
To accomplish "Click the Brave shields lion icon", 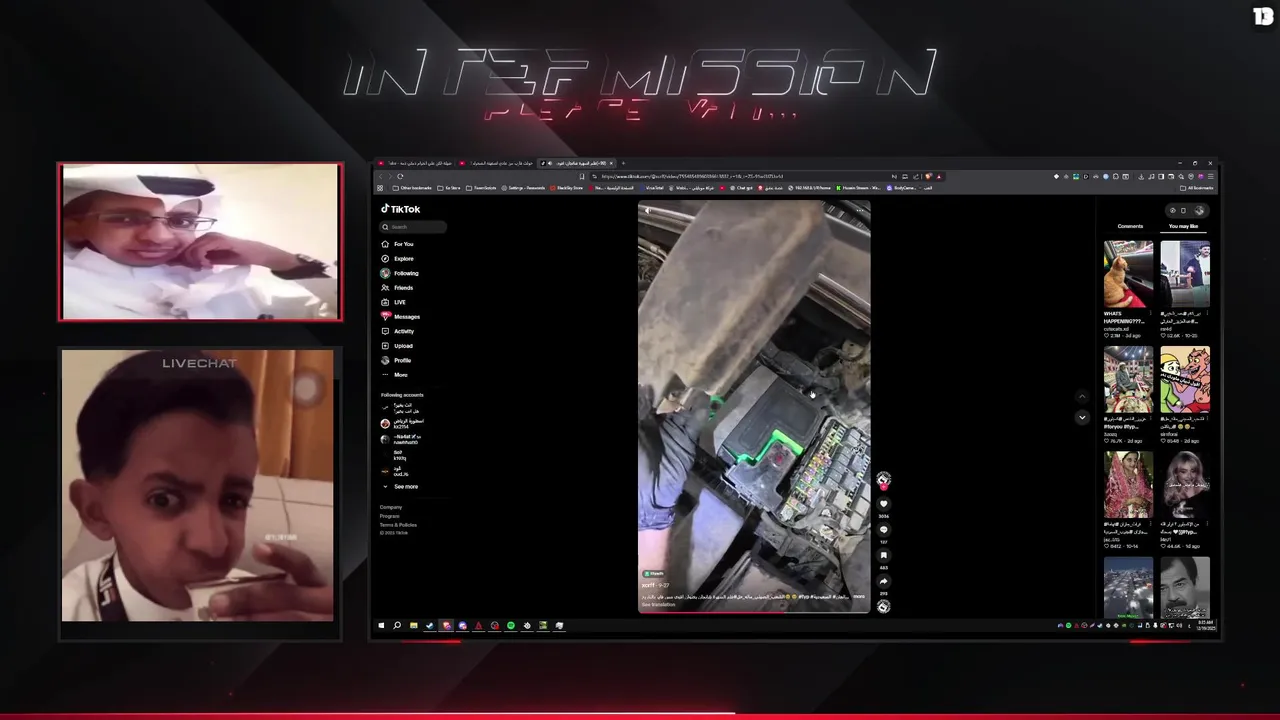I will [928, 176].
